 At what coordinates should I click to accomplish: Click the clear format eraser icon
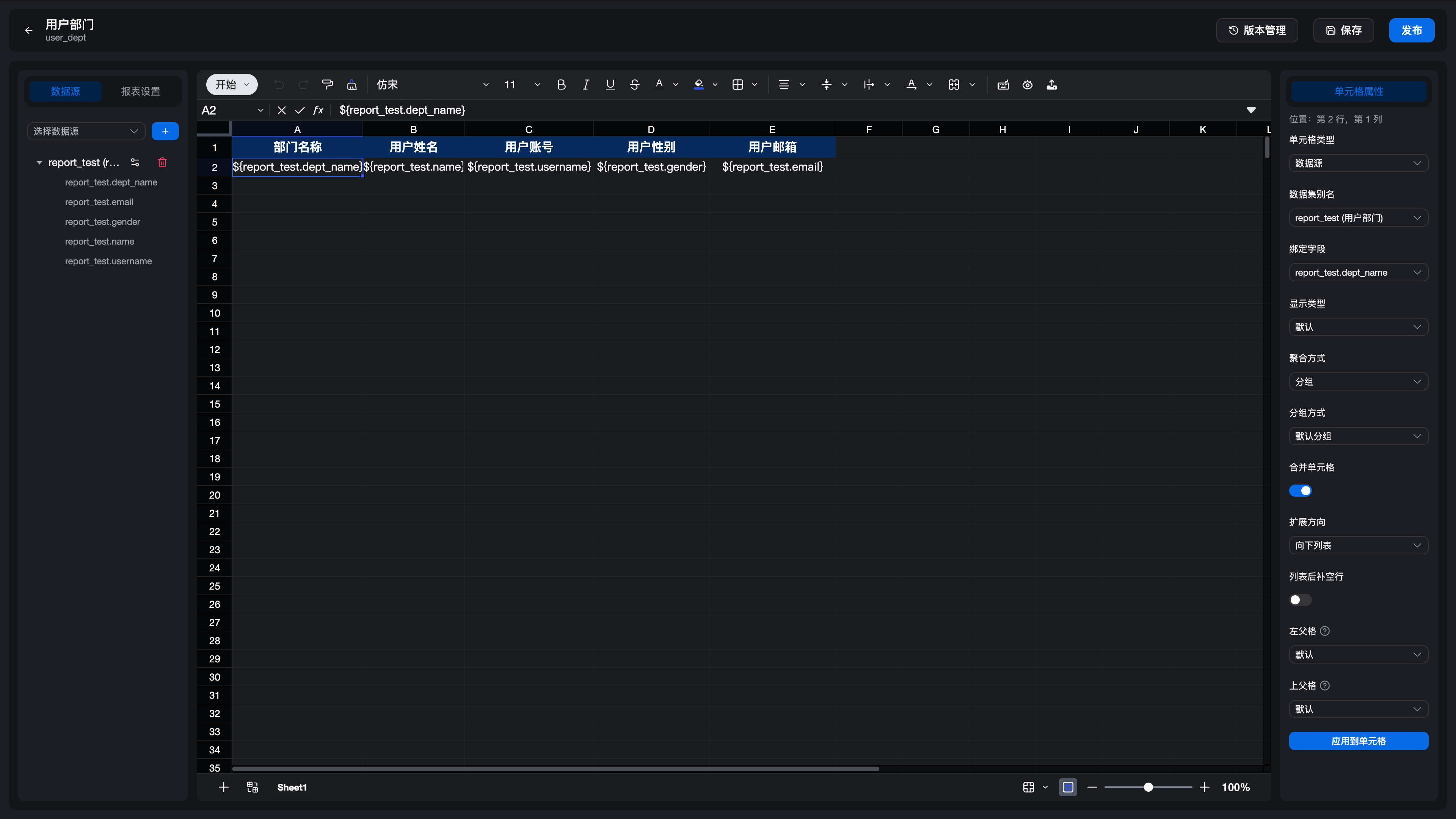[x=351, y=85]
